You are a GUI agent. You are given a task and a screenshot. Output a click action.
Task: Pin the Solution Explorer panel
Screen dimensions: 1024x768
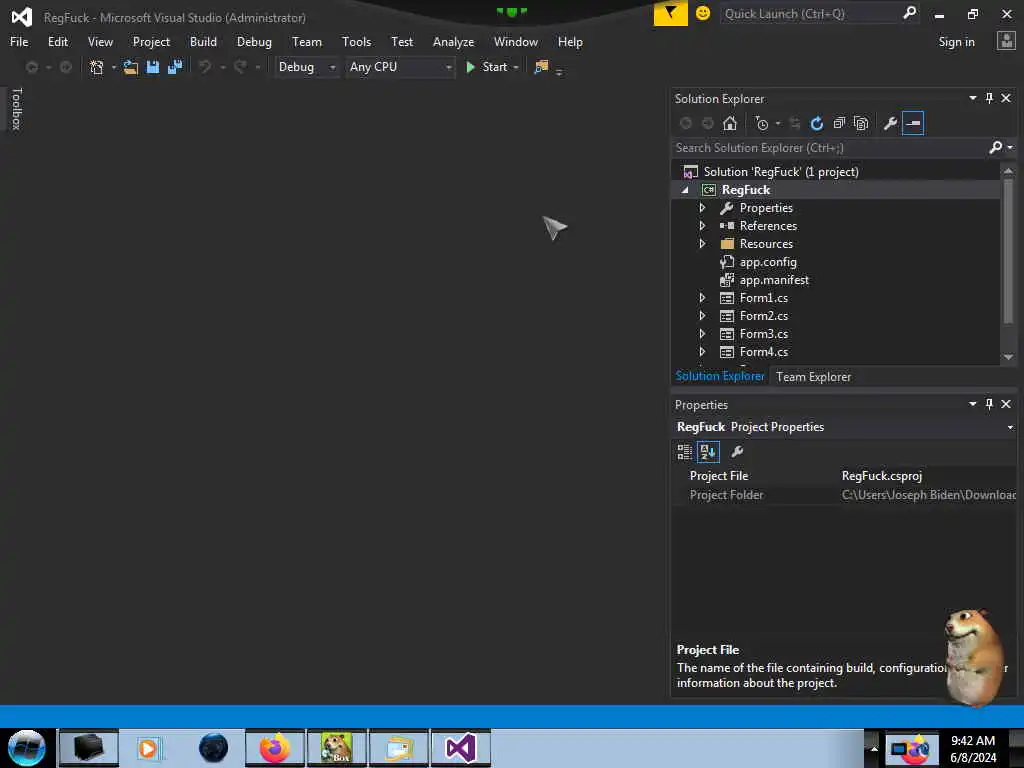coord(989,98)
